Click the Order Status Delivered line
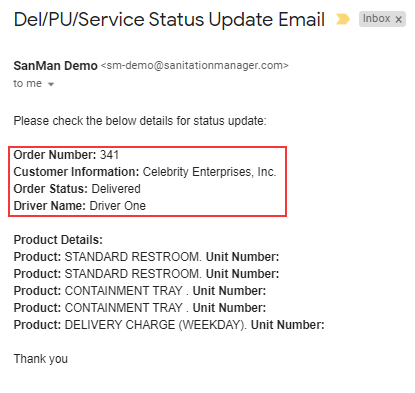This screenshot has height=393, width=415. (x=77, y=189)
